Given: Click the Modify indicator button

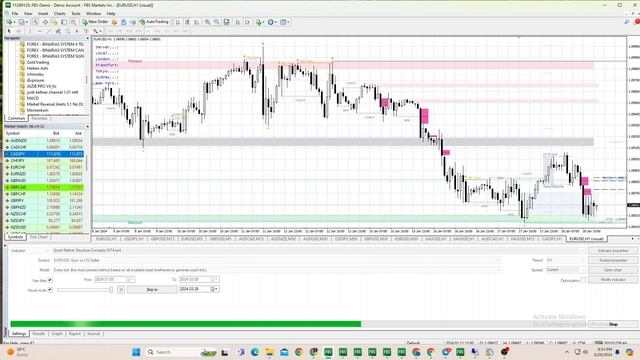Looking at the screenshot, I should tap(613, 280).
